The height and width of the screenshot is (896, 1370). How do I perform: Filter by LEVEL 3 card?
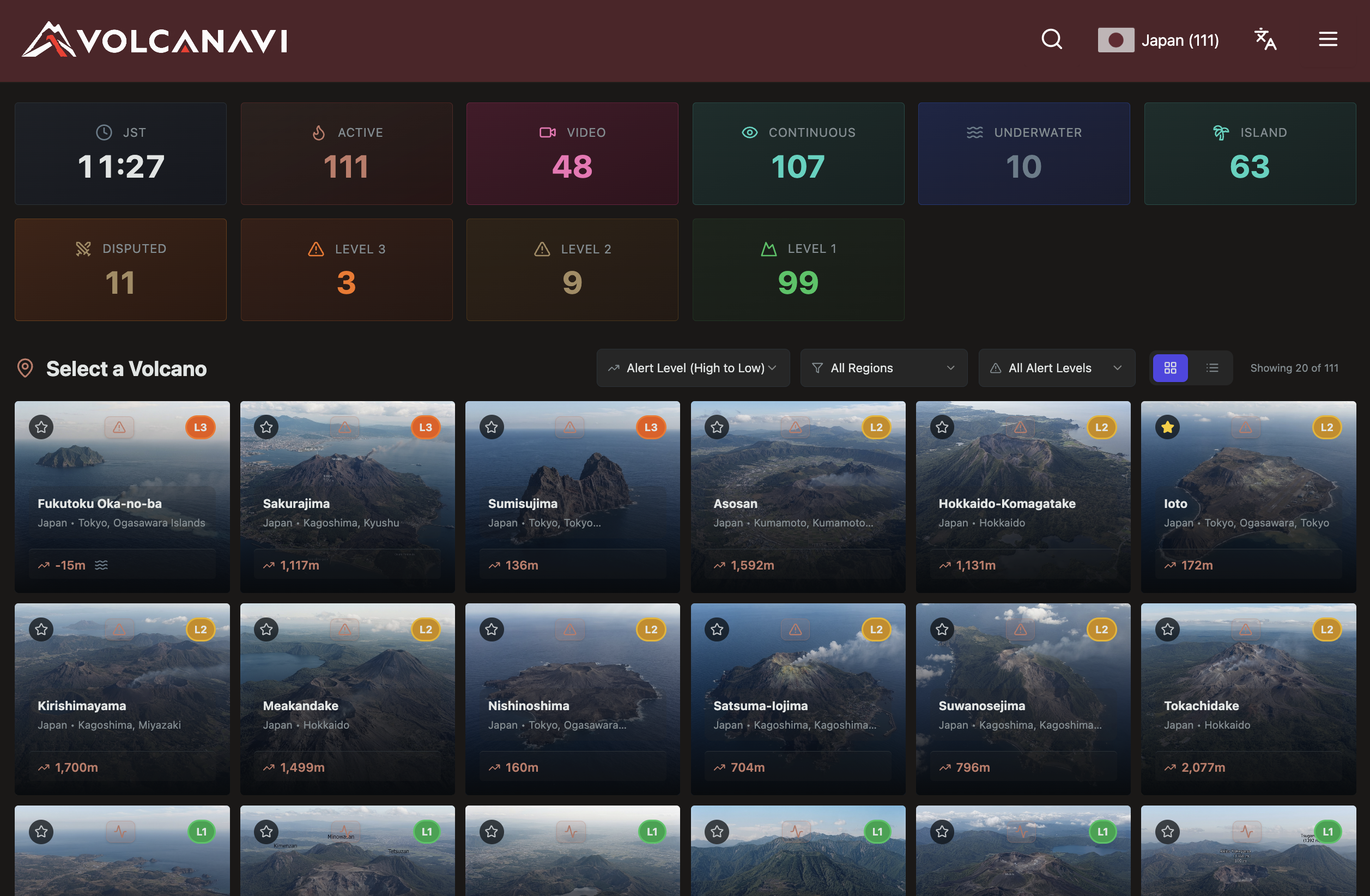pyautogui.click(x=347, y=269)
